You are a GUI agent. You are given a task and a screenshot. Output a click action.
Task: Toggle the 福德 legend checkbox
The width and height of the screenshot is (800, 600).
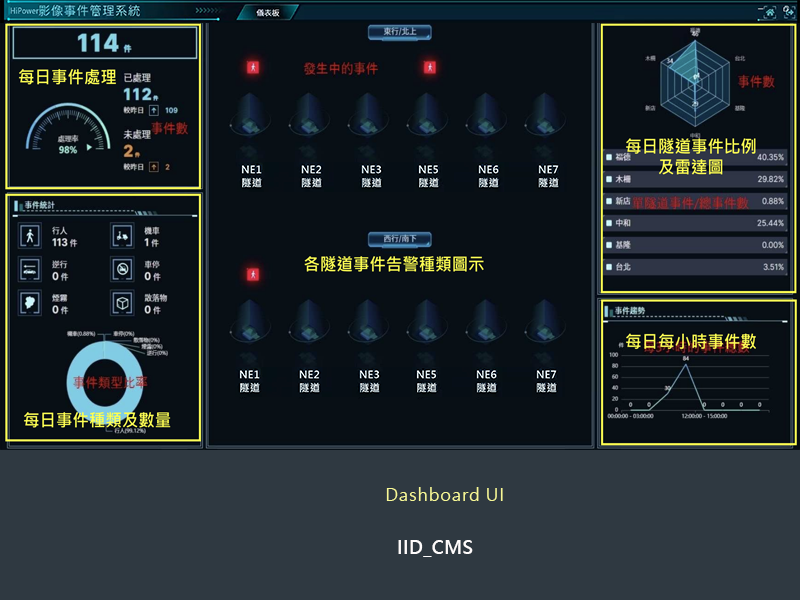click(x=609, y=157)
